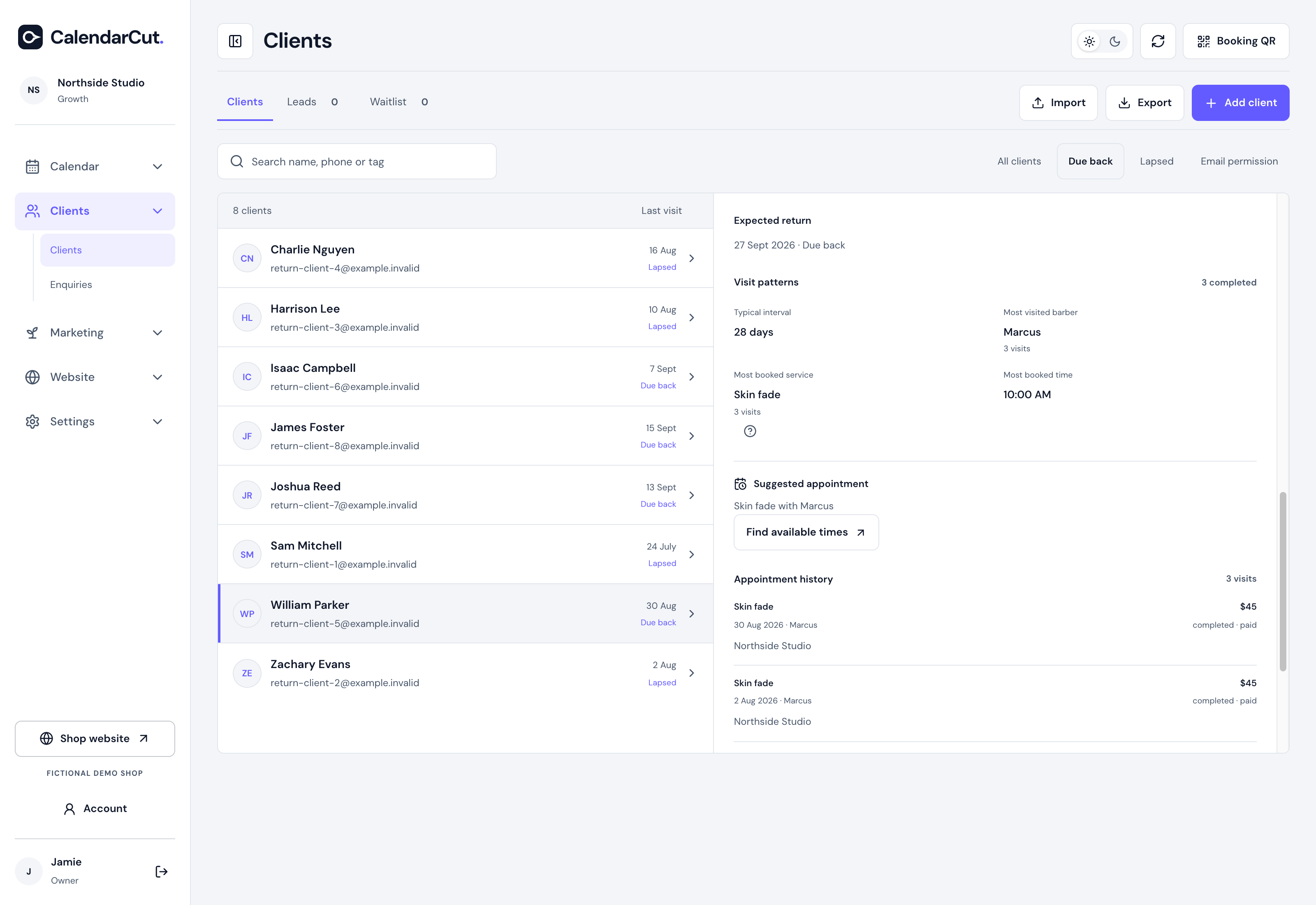
Task: Click the Suggested appointment calendar icon
Action: click(x=740, y=484)
